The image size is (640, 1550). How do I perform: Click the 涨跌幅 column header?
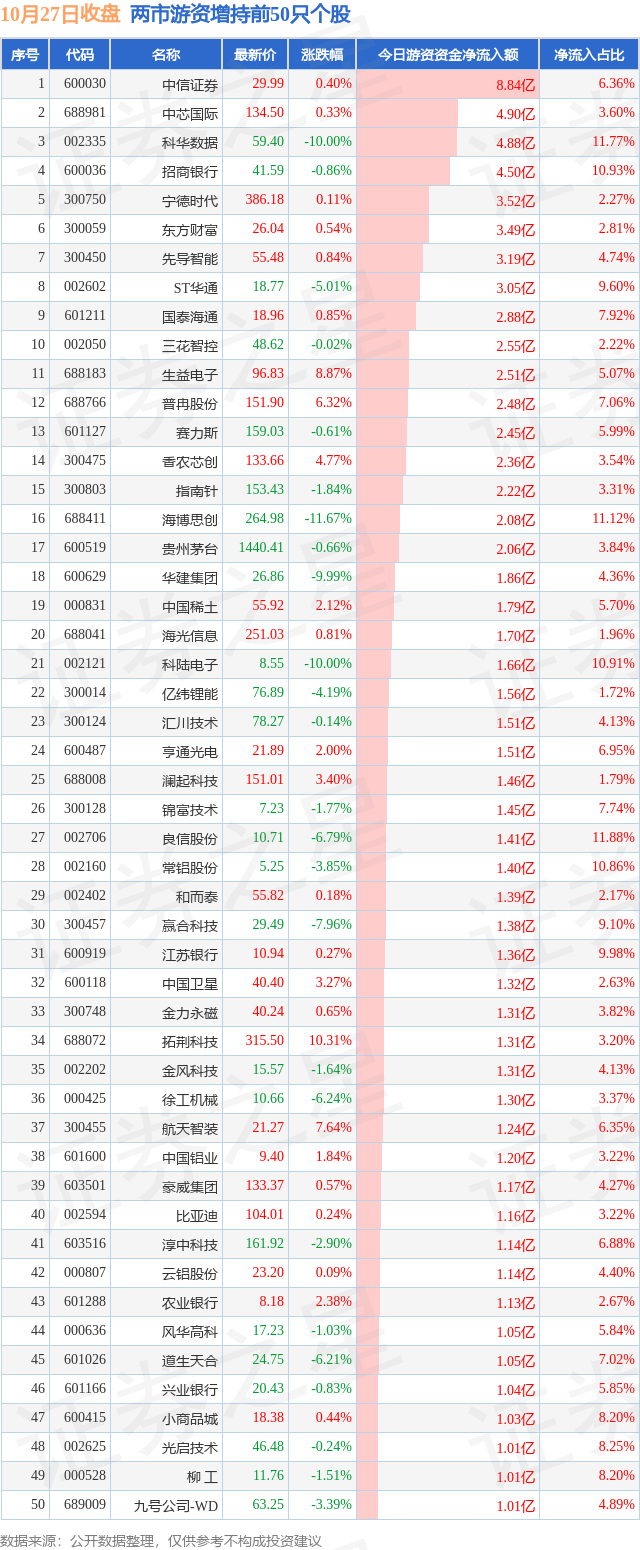(x=322, y=55)
